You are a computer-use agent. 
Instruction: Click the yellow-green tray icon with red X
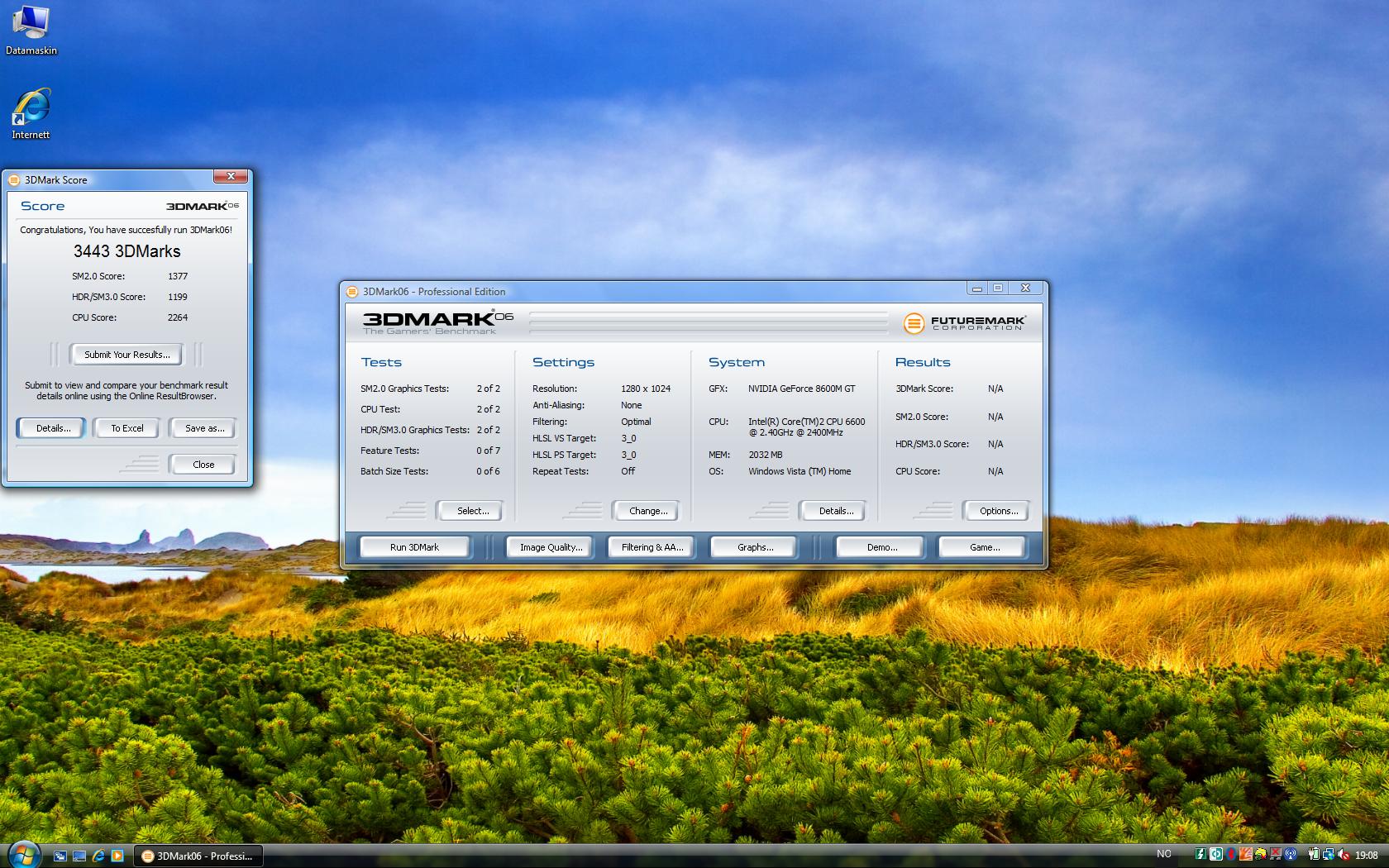coord(1261,854)
